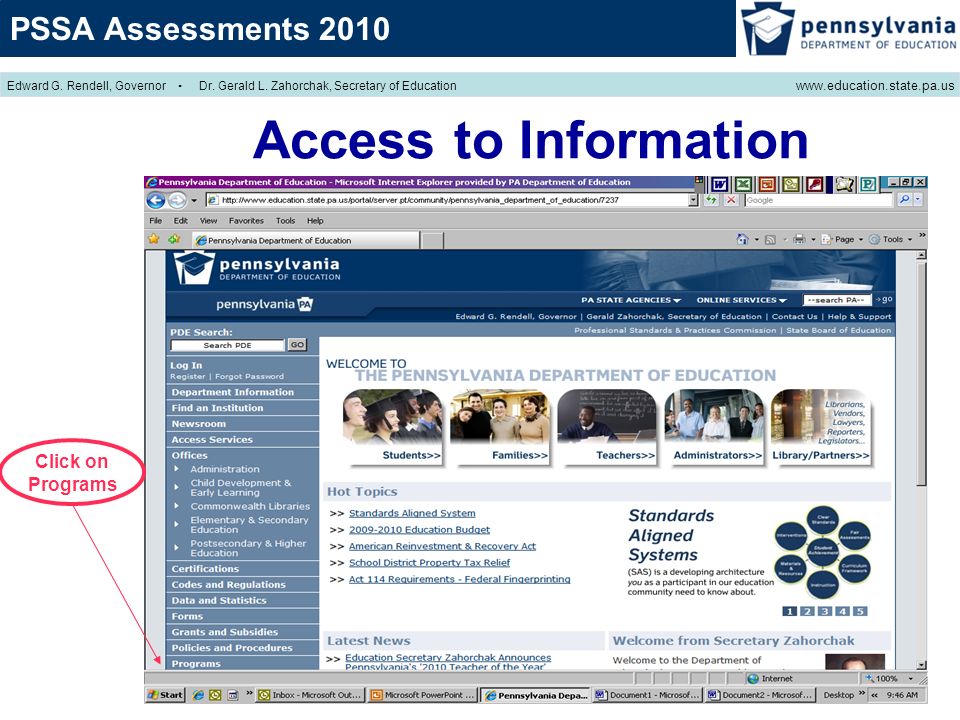Open the Standards Aligned System link
Image resolution: width=960 pixels, height=720 pixels.
pos(412,513)
